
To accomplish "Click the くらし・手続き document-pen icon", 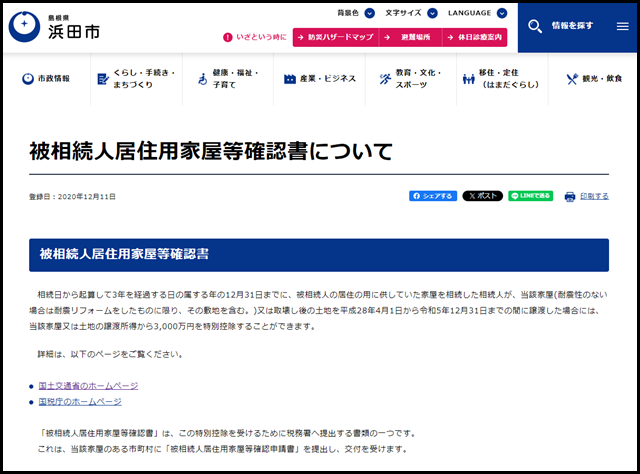I will [103, 79].
